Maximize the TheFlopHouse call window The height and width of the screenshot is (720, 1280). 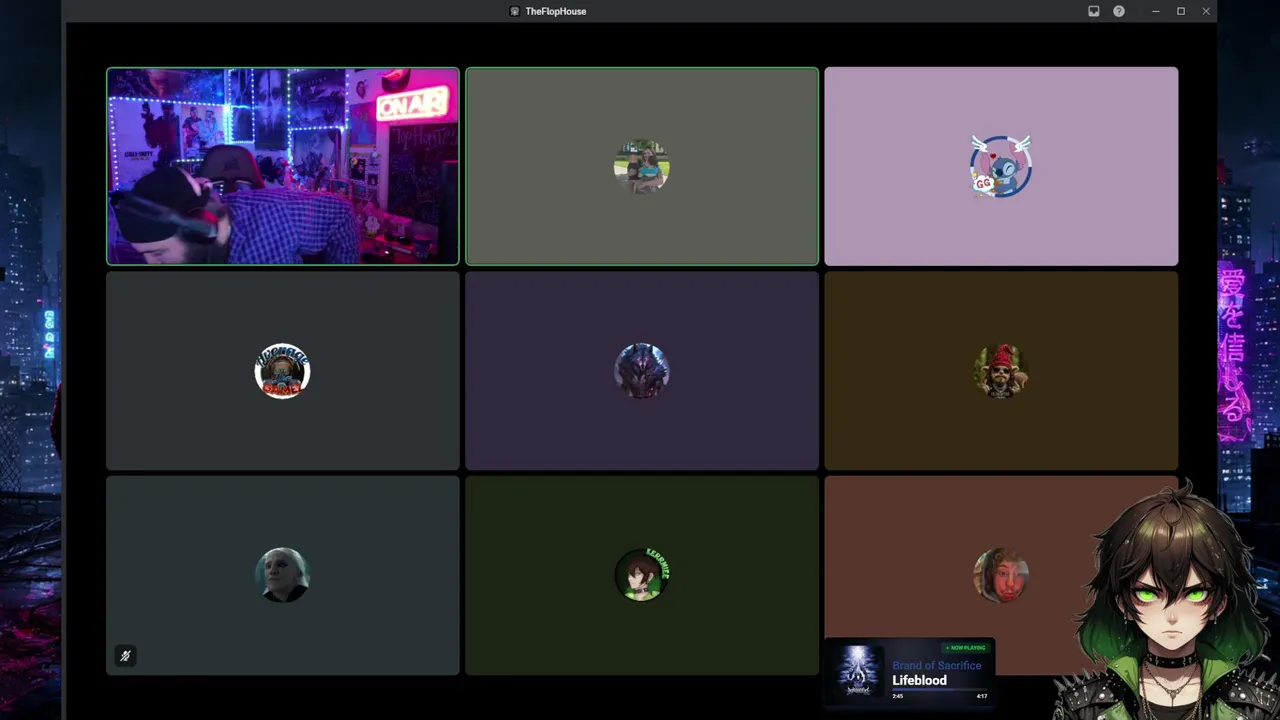coord(1181,11)
